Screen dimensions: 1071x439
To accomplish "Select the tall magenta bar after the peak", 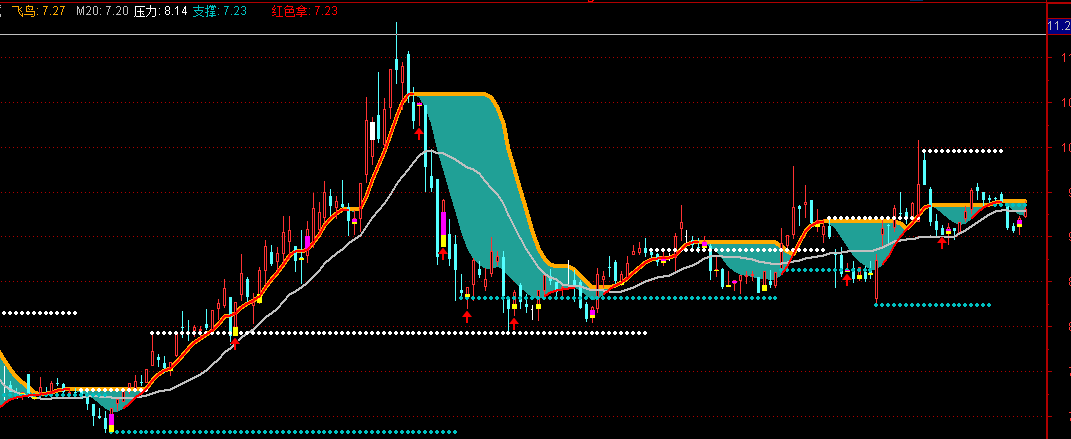I will click(442, 226).
